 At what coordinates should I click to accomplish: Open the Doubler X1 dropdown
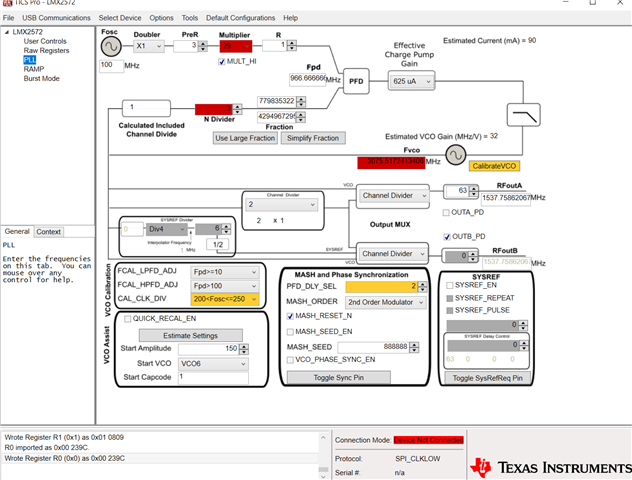coord(149,46)
